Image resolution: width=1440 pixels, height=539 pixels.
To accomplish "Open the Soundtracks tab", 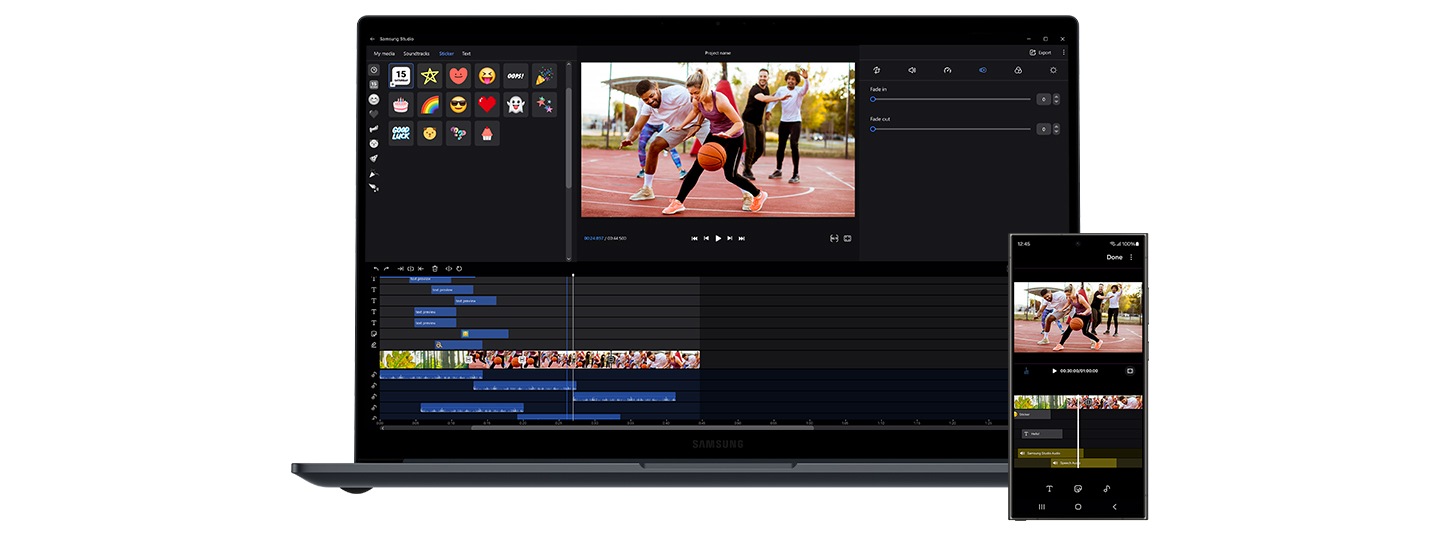I will [416, 53].
